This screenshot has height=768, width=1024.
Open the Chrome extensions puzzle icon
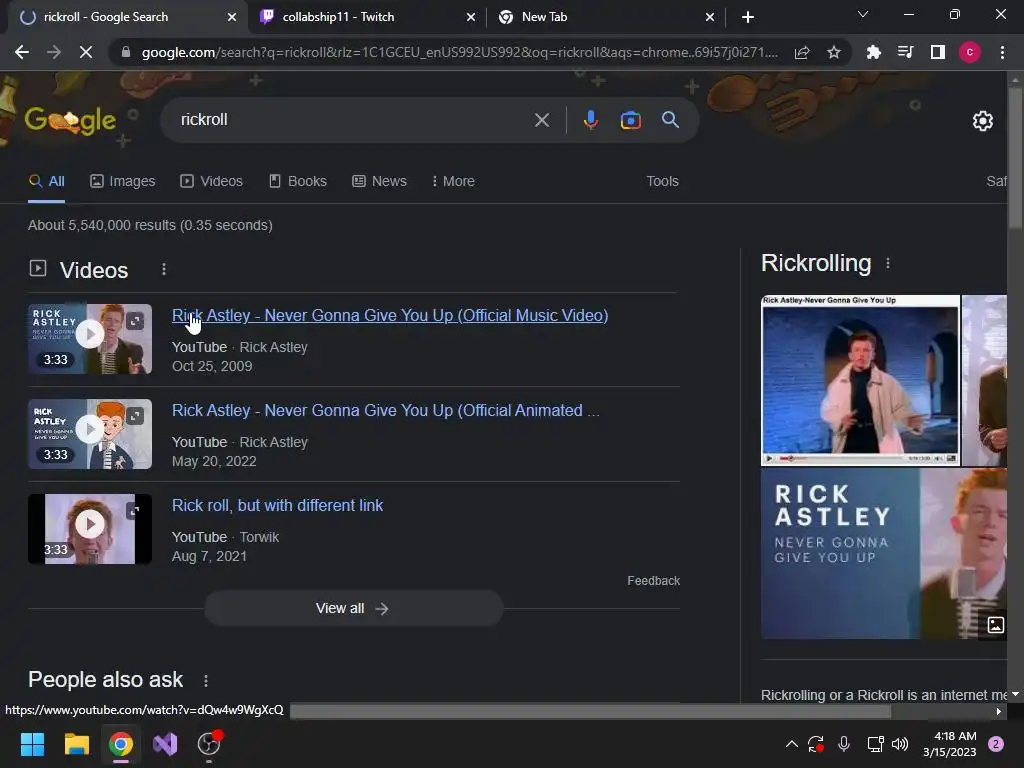873,52
